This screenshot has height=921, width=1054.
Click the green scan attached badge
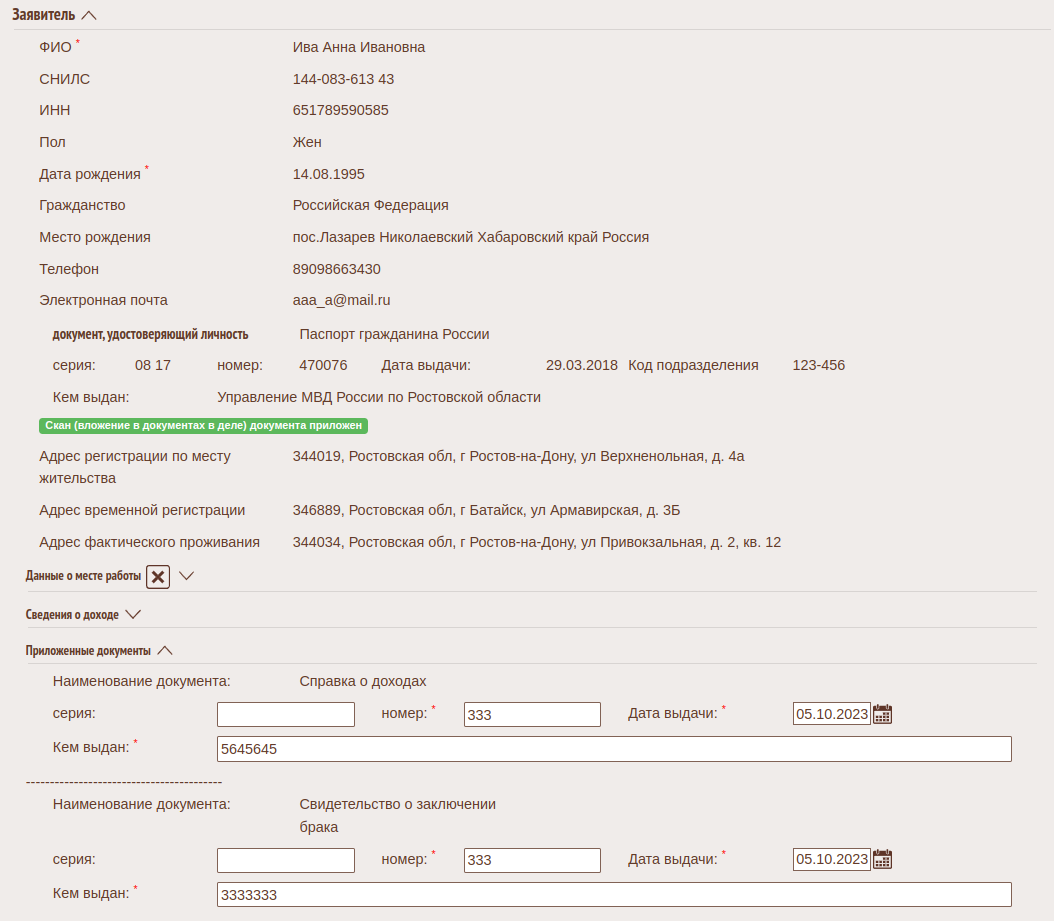[204, 426]
